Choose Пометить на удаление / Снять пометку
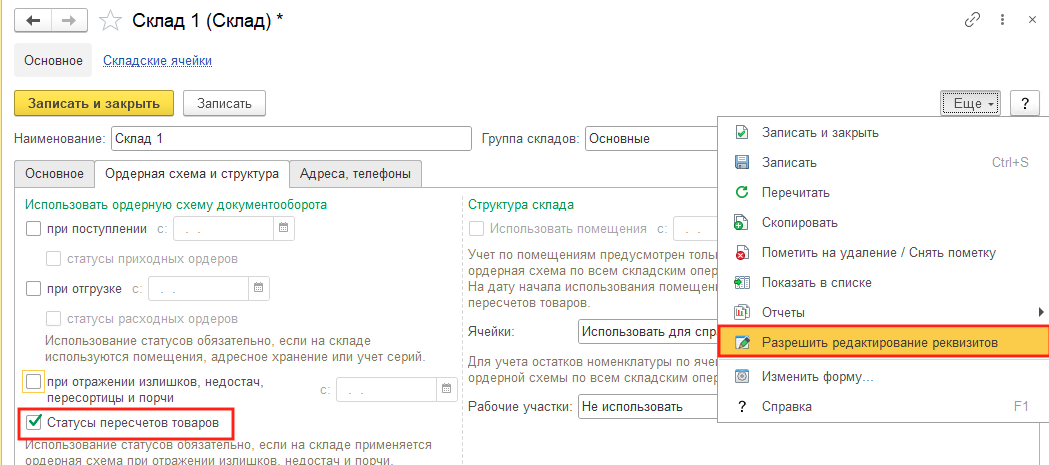The image size is (1049, 465). tap(883, 253)
